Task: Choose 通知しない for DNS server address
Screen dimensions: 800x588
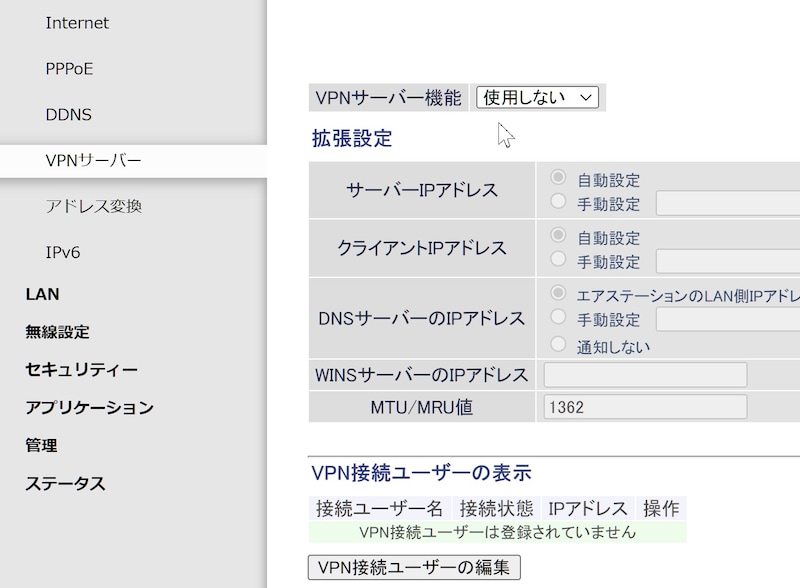Action: pyautogui.click(x=556, y=345)
